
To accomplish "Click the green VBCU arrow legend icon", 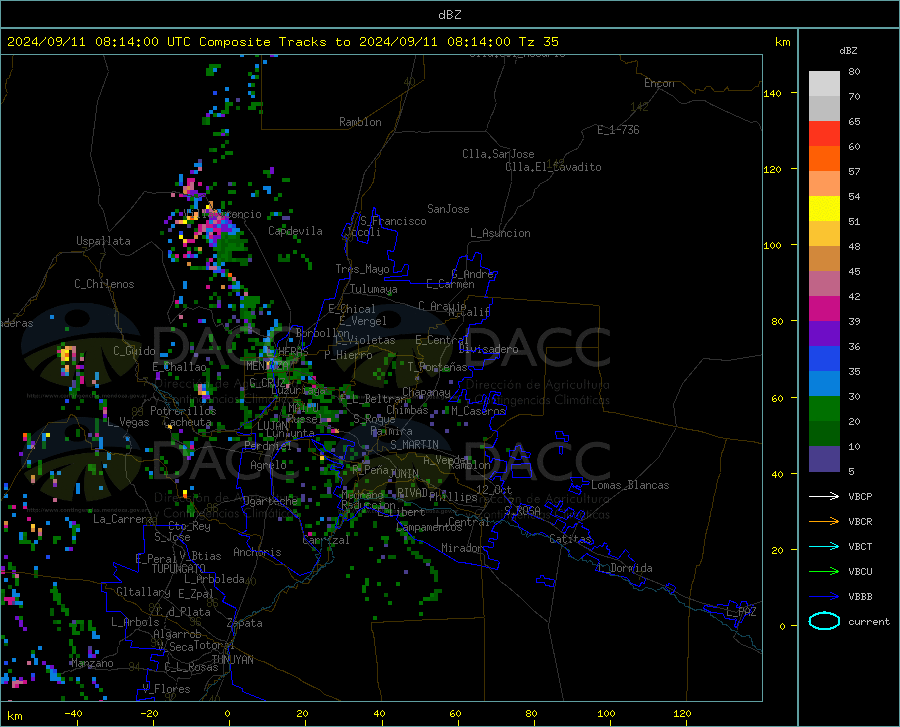I will pyautogui.click(x=824, y=572).
